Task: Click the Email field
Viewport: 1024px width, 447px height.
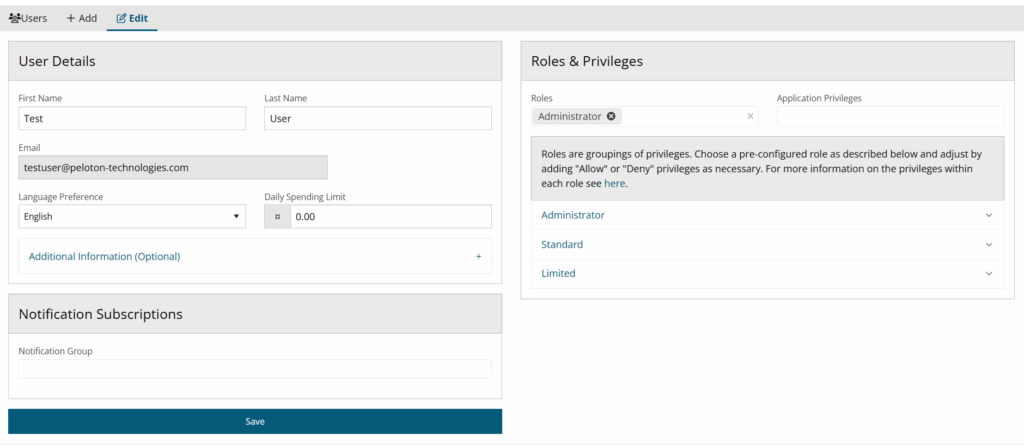Action: tap(173, 168)
